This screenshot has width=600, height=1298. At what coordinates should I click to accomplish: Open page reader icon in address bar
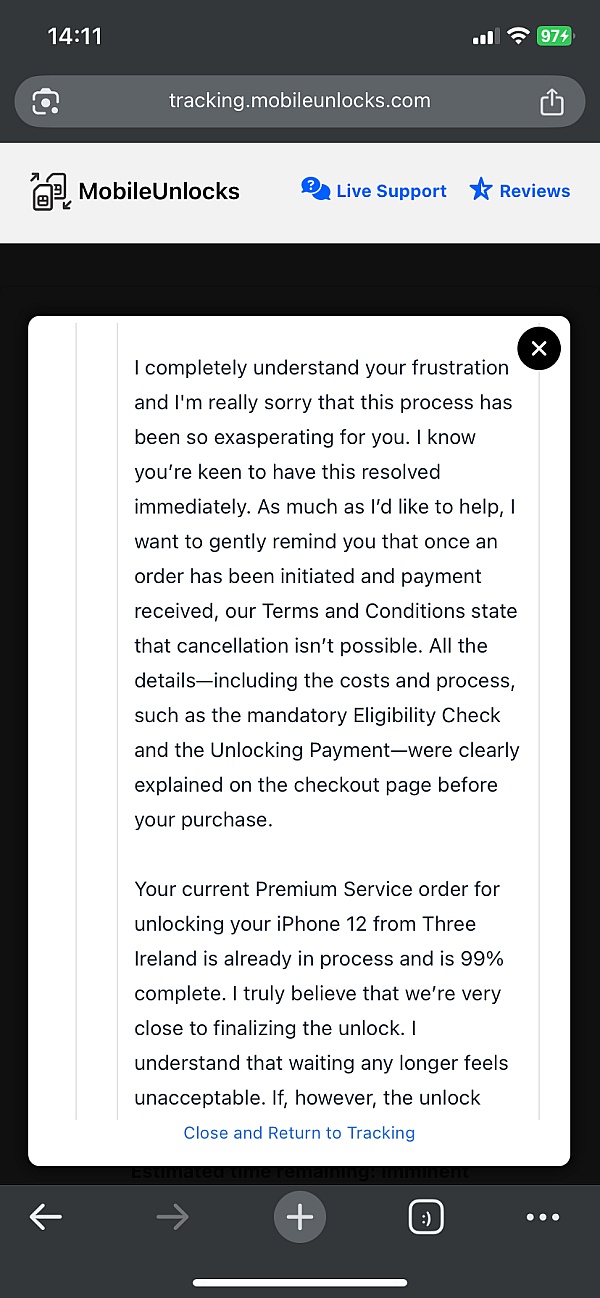pos(46,102)
